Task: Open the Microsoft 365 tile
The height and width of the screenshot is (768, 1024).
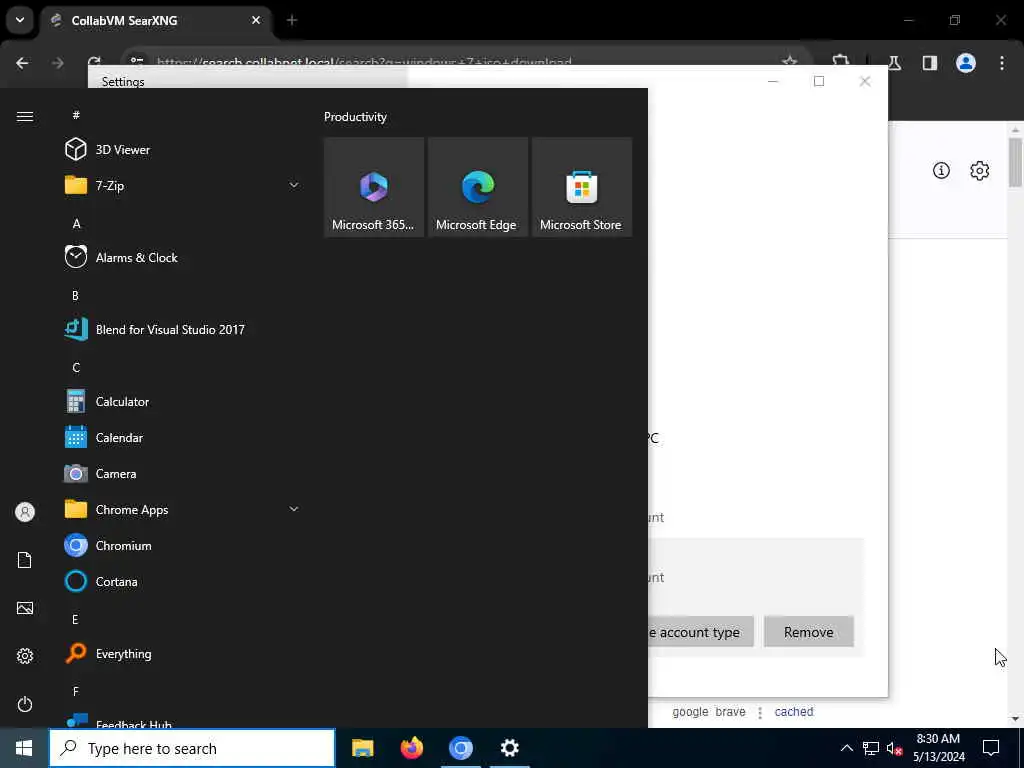Action: tap(374, 187)
